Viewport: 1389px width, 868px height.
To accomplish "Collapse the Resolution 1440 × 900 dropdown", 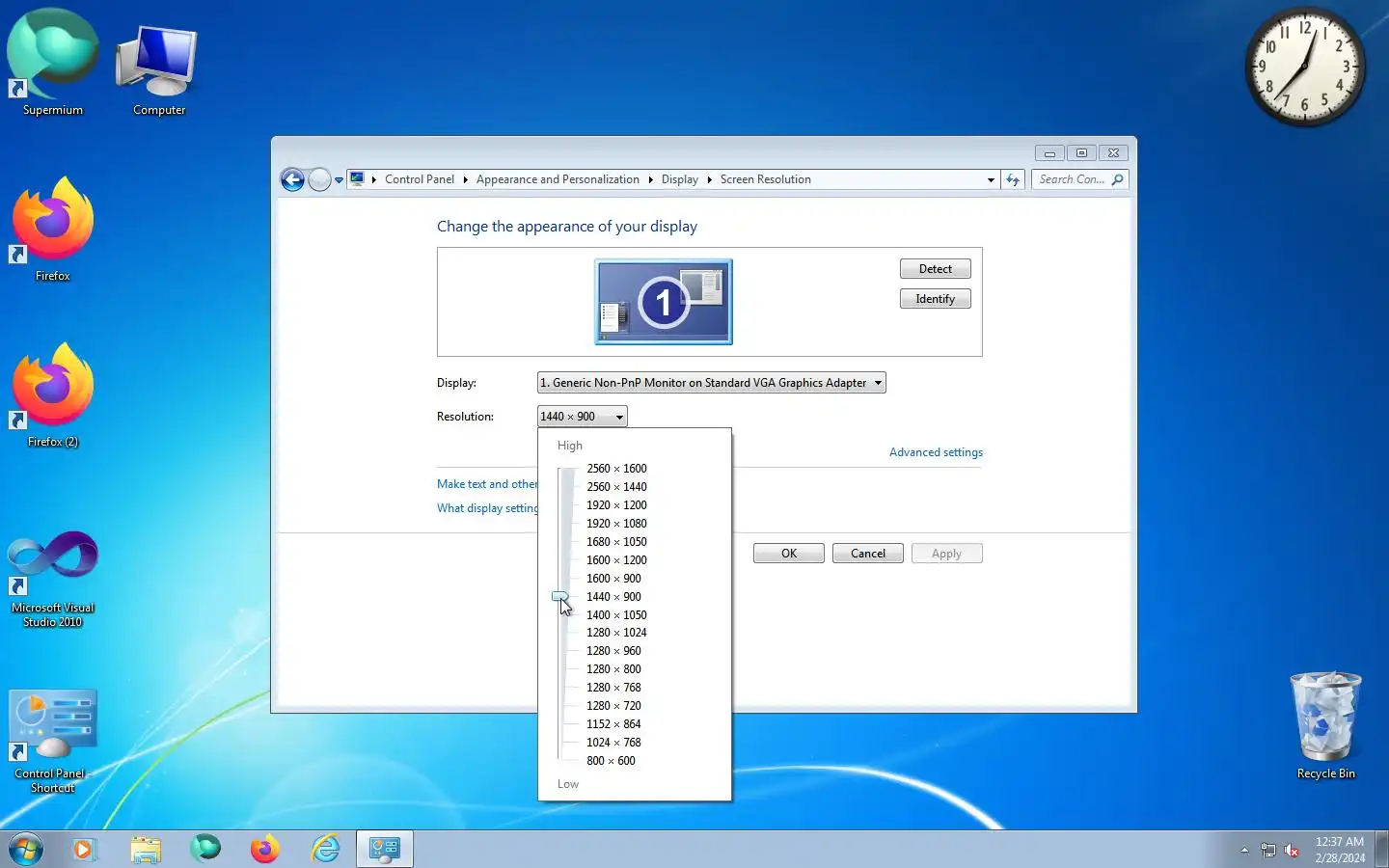I will coord(583,417).
